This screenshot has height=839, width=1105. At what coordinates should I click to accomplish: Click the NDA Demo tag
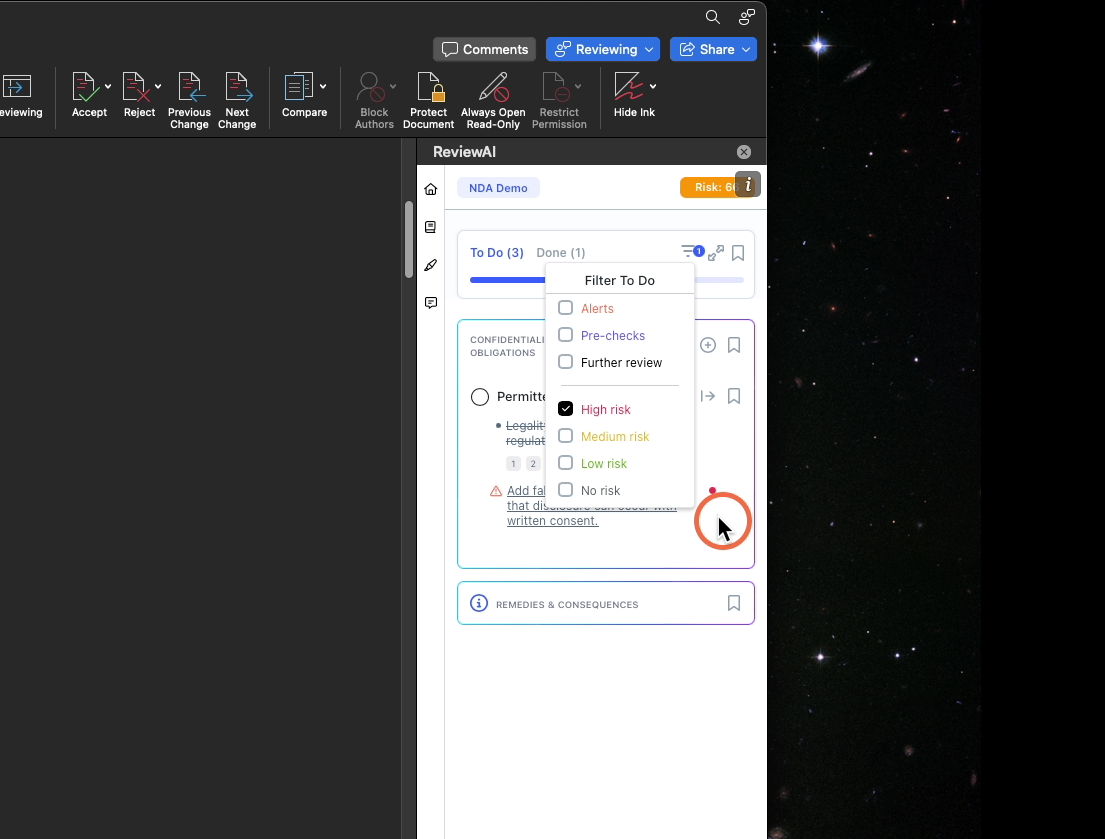pos(498,188)
